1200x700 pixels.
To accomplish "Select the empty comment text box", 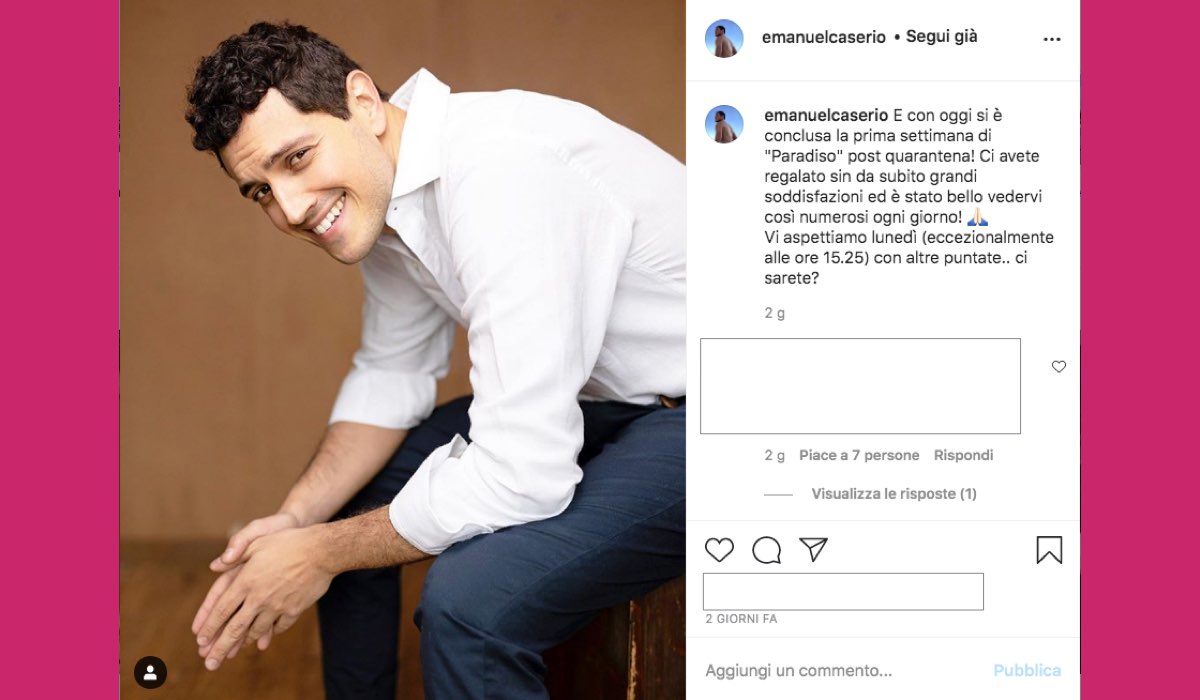I will [x=860, y=386].
